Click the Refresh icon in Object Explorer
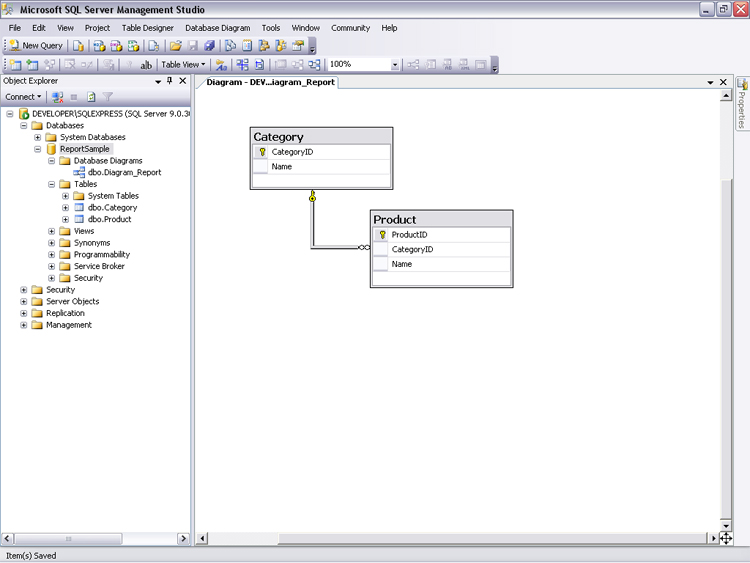This screenshot has height=563, width=750. 91,97
